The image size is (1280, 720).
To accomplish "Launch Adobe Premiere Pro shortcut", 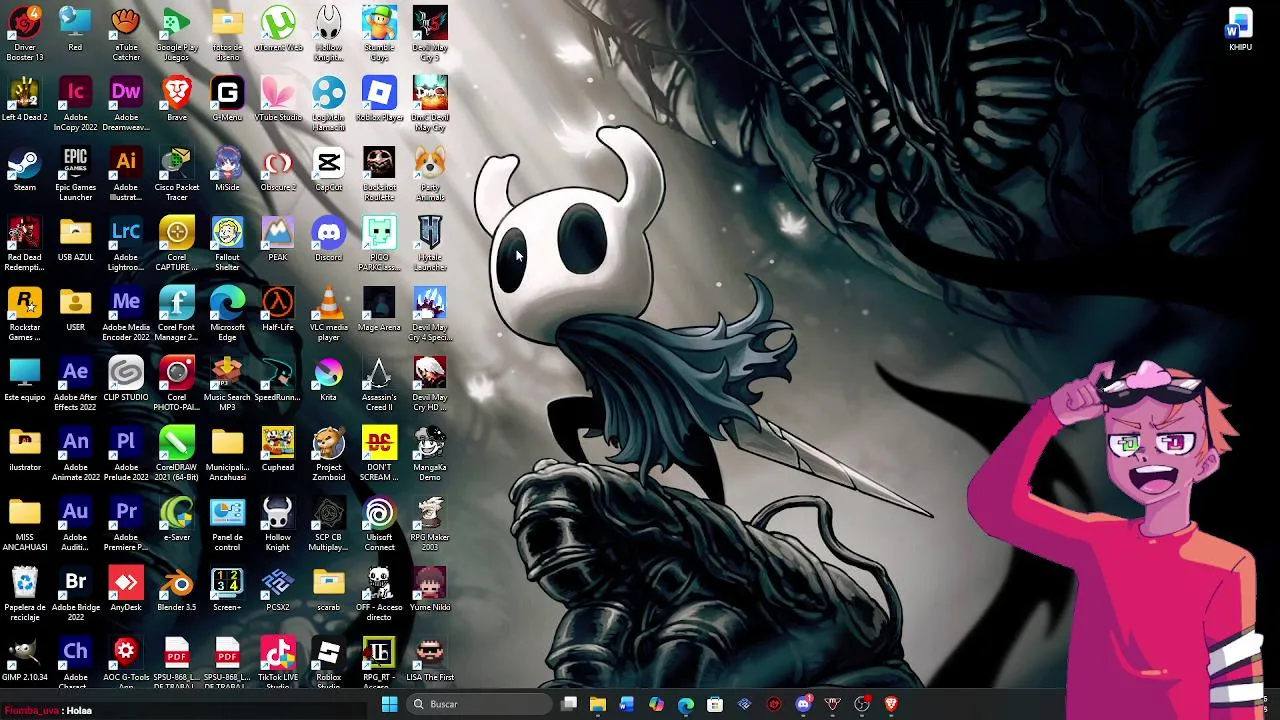I will point(126,524).
